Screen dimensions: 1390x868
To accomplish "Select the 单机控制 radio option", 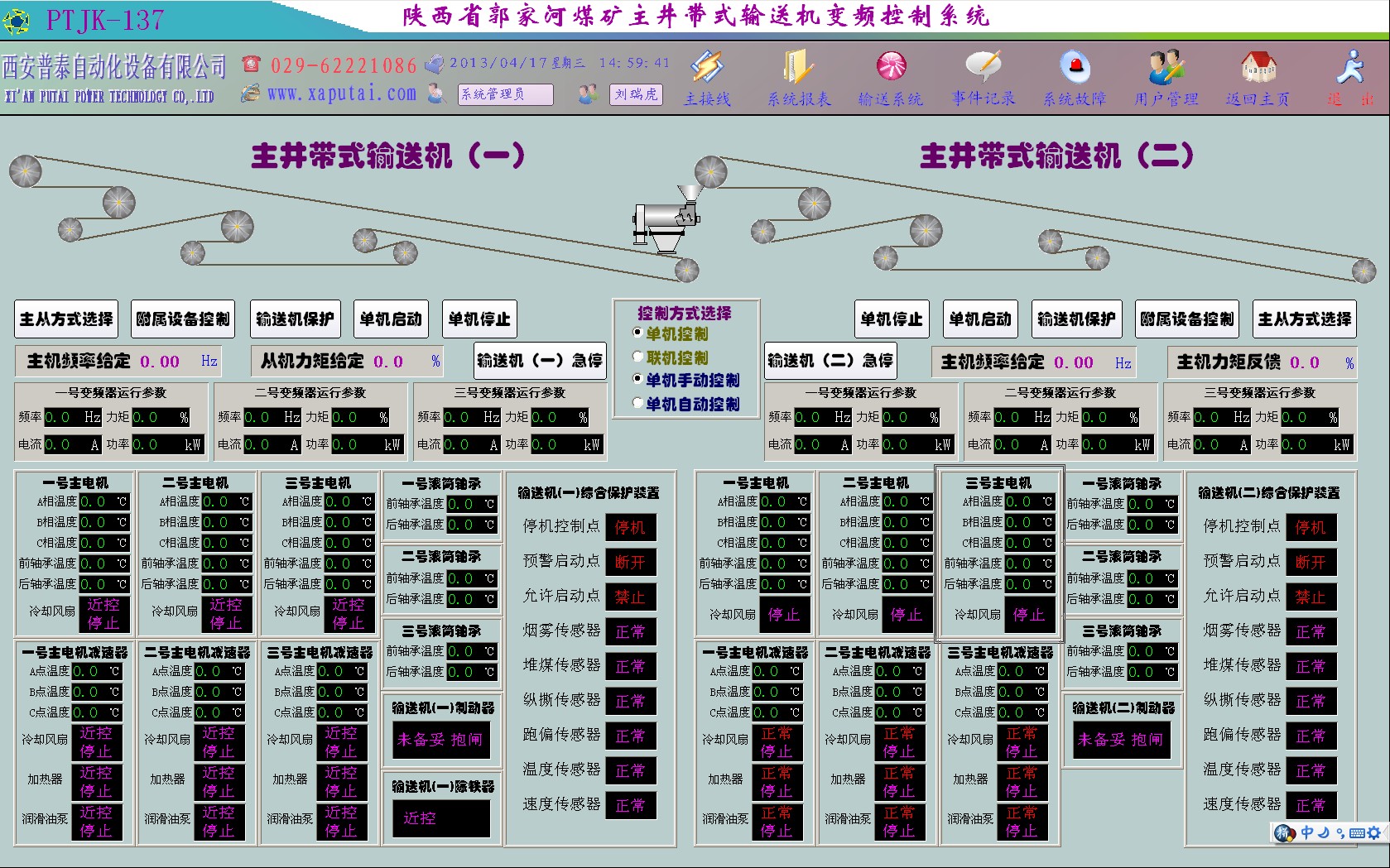I will point(637,333).
